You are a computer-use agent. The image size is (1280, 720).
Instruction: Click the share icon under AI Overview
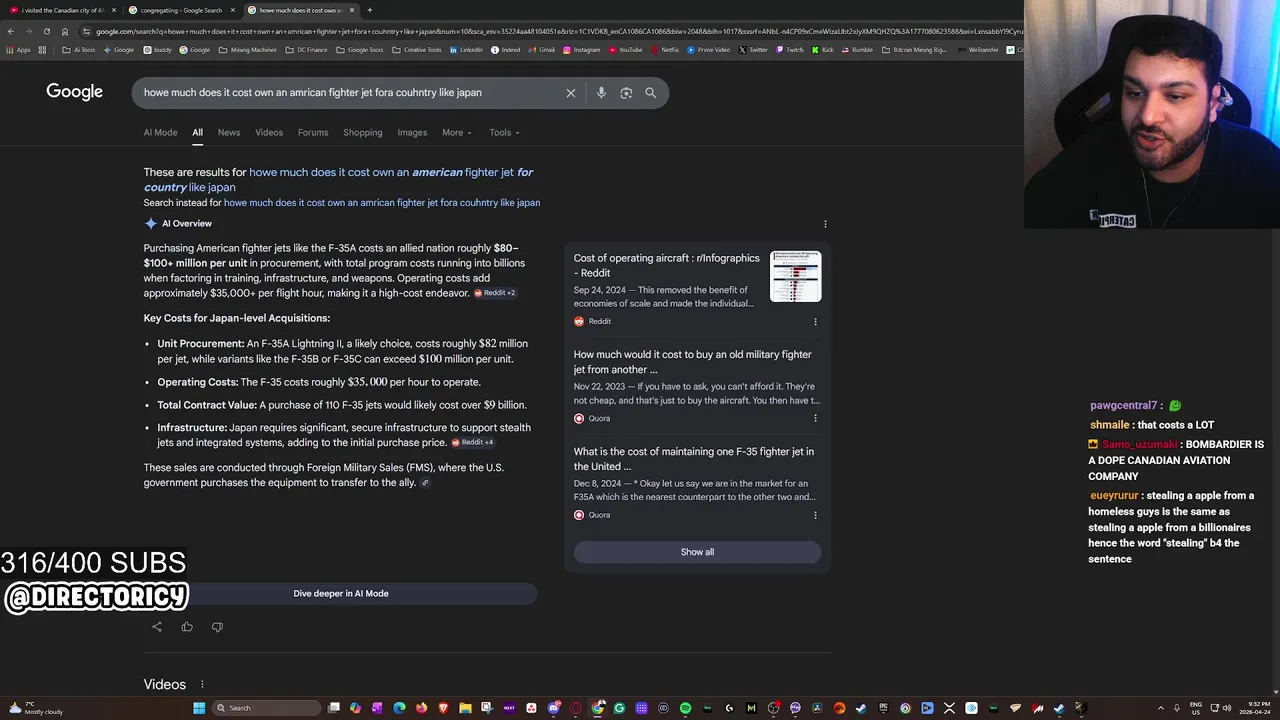point(157,627)
